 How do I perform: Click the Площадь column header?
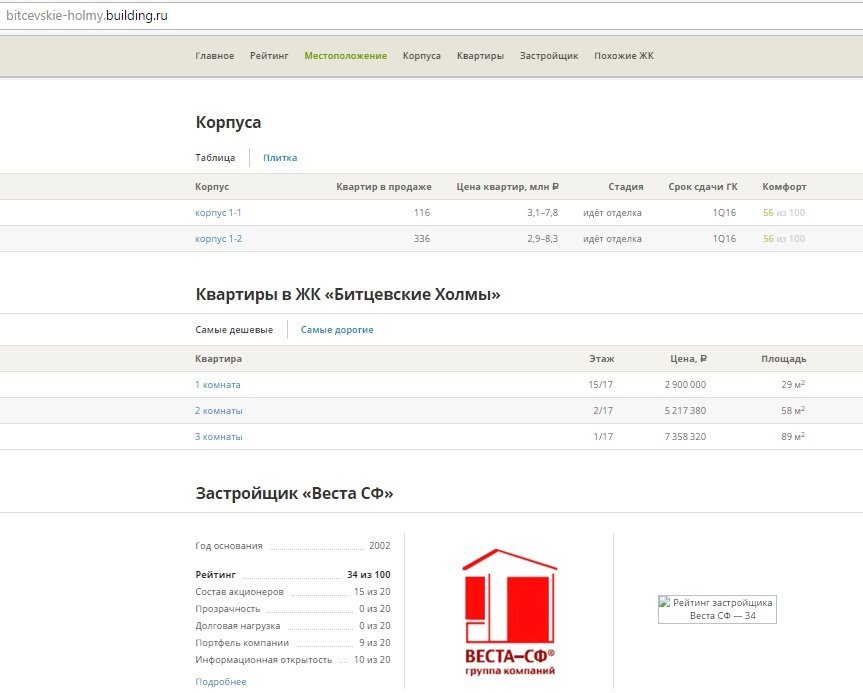pyautogui.click(x=784, y=358)
